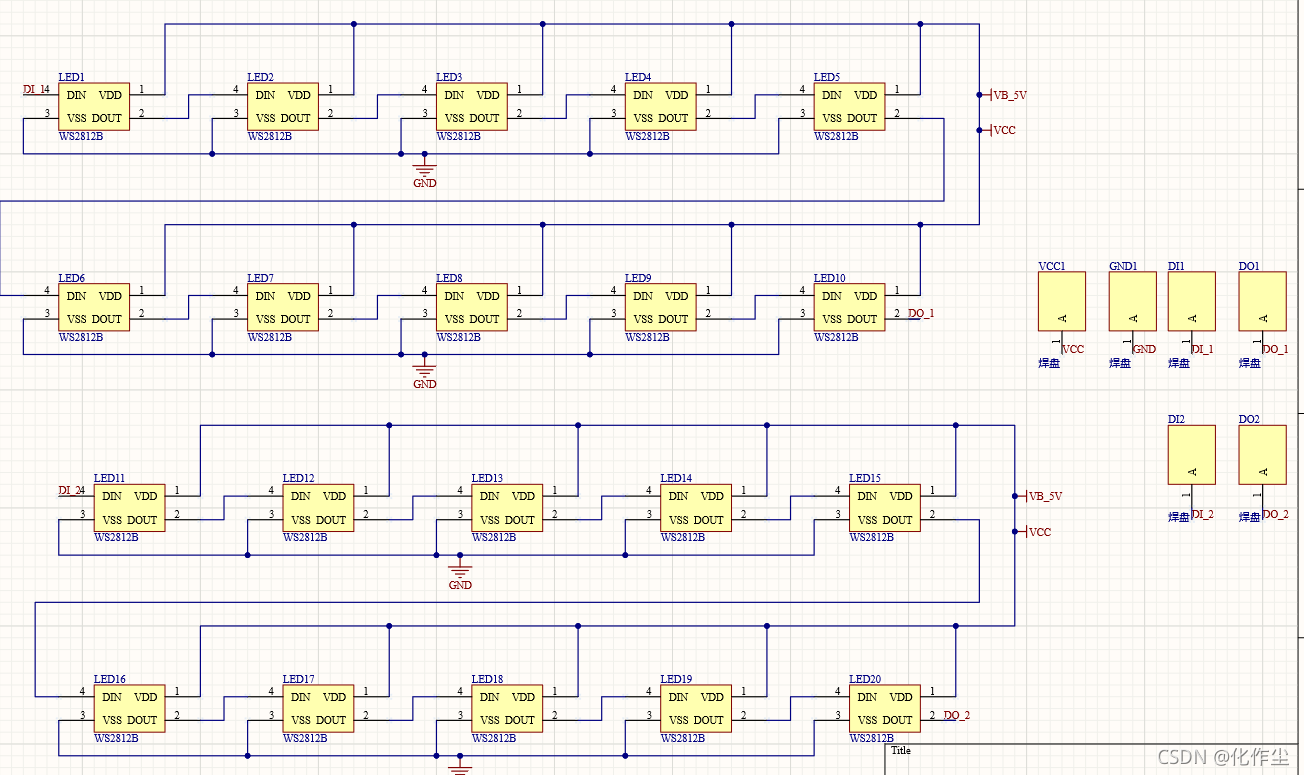
Task: Select the LED3 component symbol
Action: pyautogui.click(x=471, y=107)
